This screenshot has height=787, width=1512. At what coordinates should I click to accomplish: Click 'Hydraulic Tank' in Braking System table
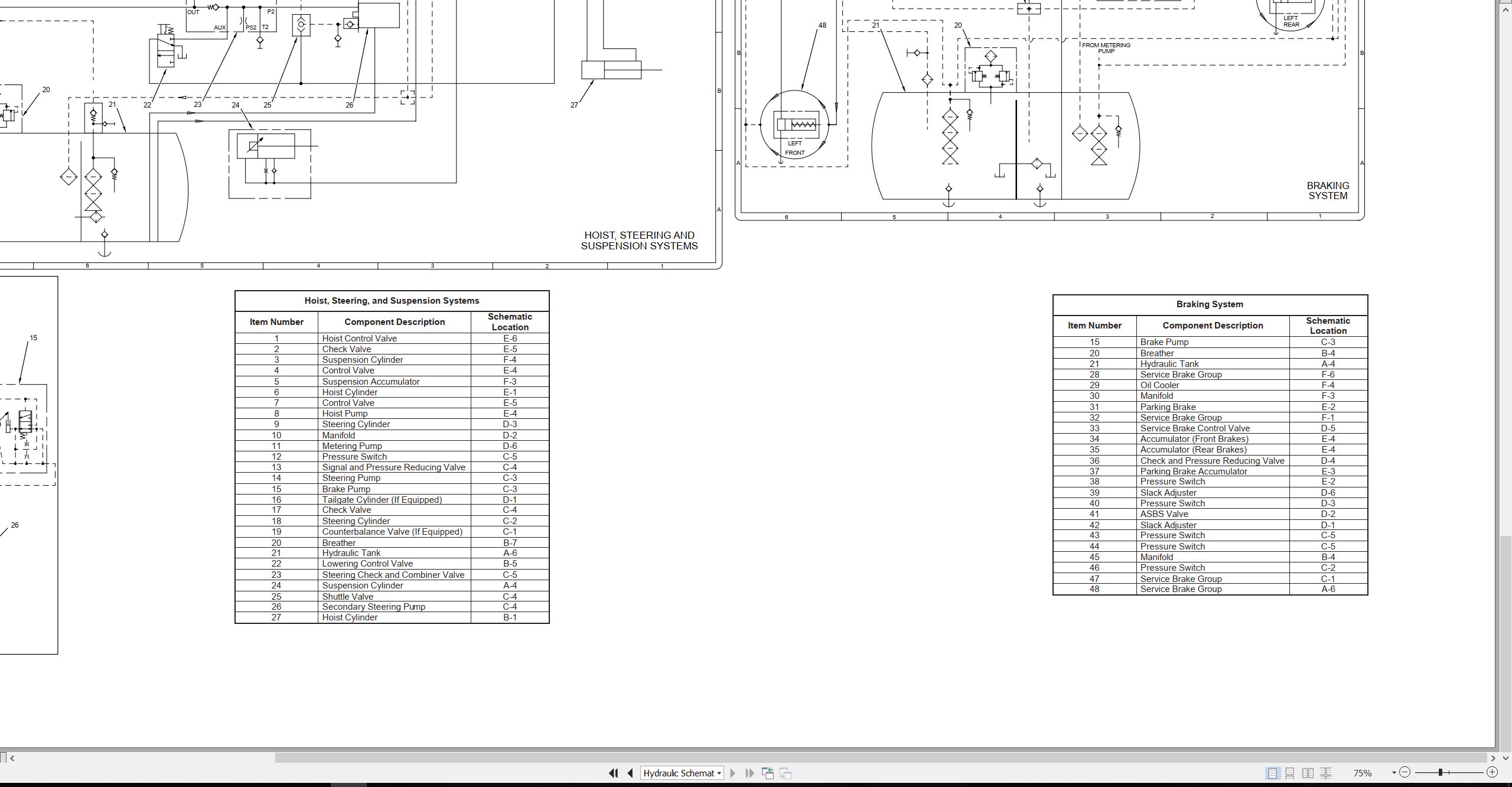[x=1213, y=364]
